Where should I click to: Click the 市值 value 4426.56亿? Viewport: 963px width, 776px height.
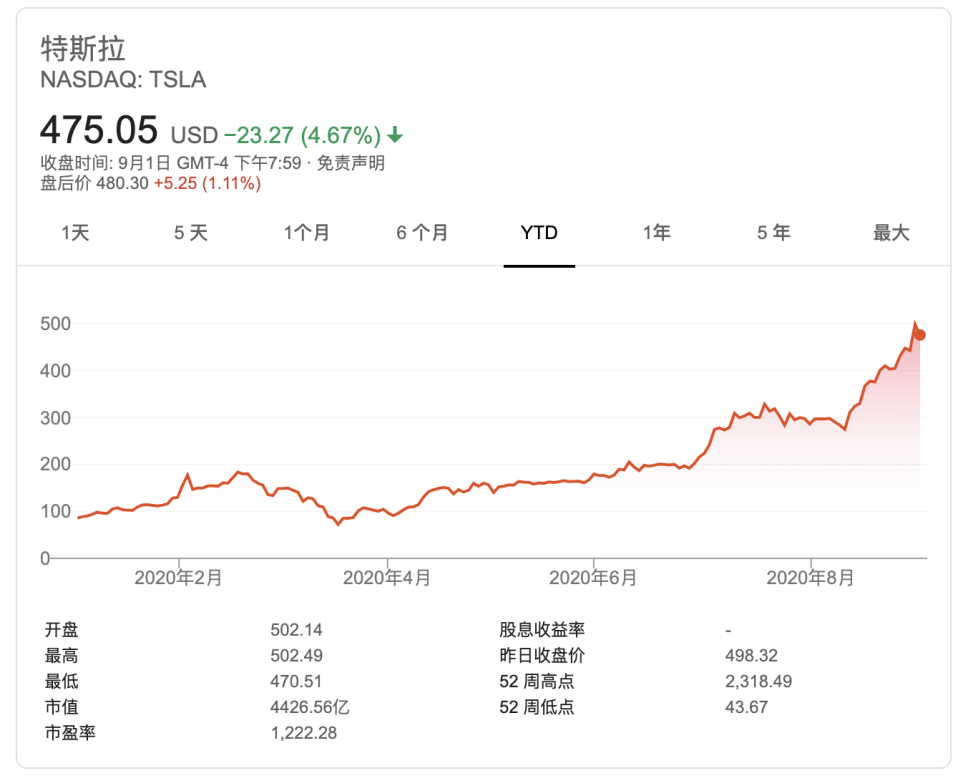point(310,707)
